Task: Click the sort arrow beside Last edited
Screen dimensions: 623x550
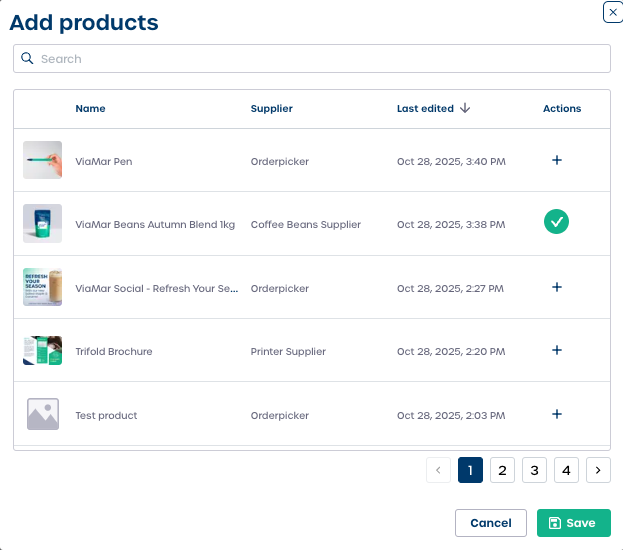Action: point(466,108)
